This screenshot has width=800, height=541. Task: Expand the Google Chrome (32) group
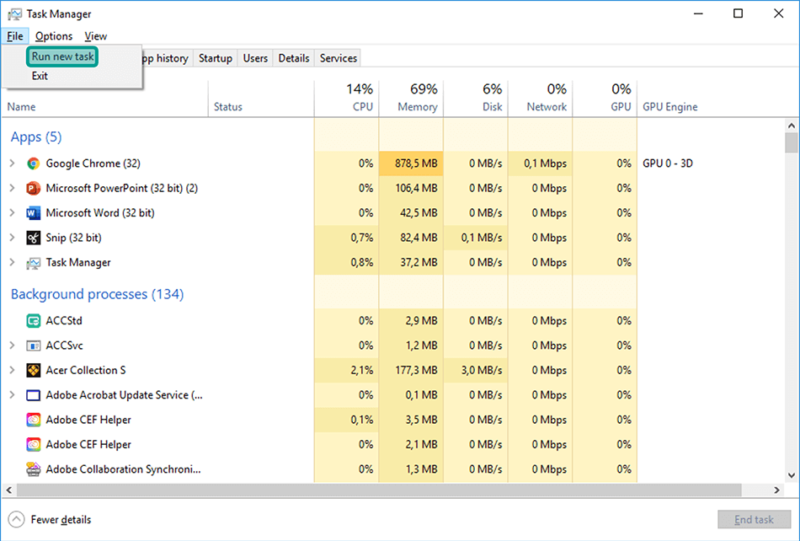(x=12, y=163)
